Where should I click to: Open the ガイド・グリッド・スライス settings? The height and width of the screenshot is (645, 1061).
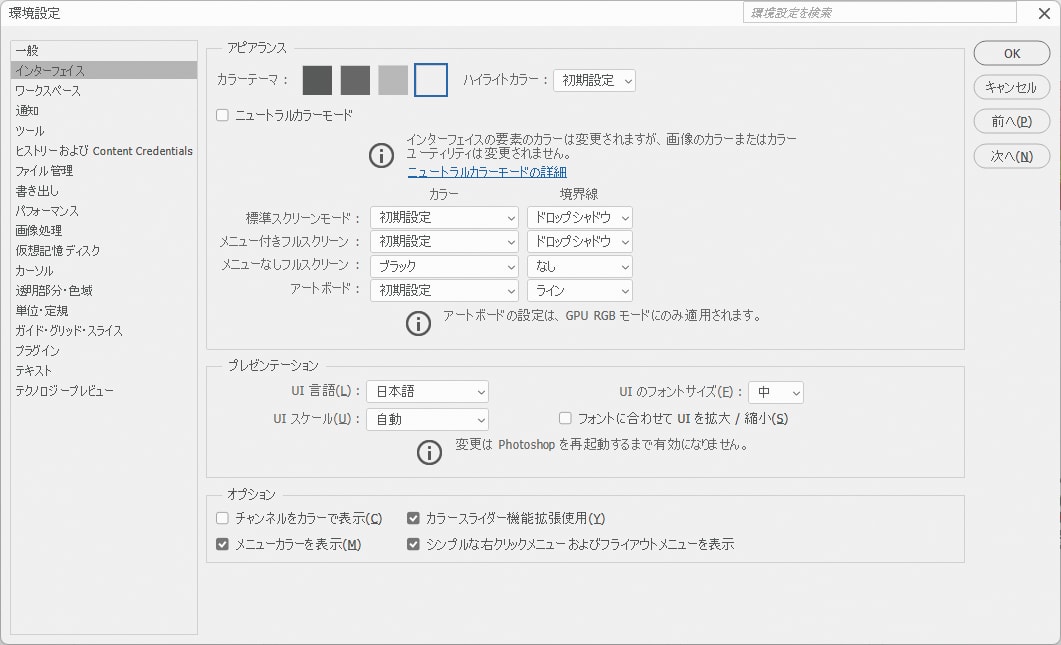coord(68,330)
